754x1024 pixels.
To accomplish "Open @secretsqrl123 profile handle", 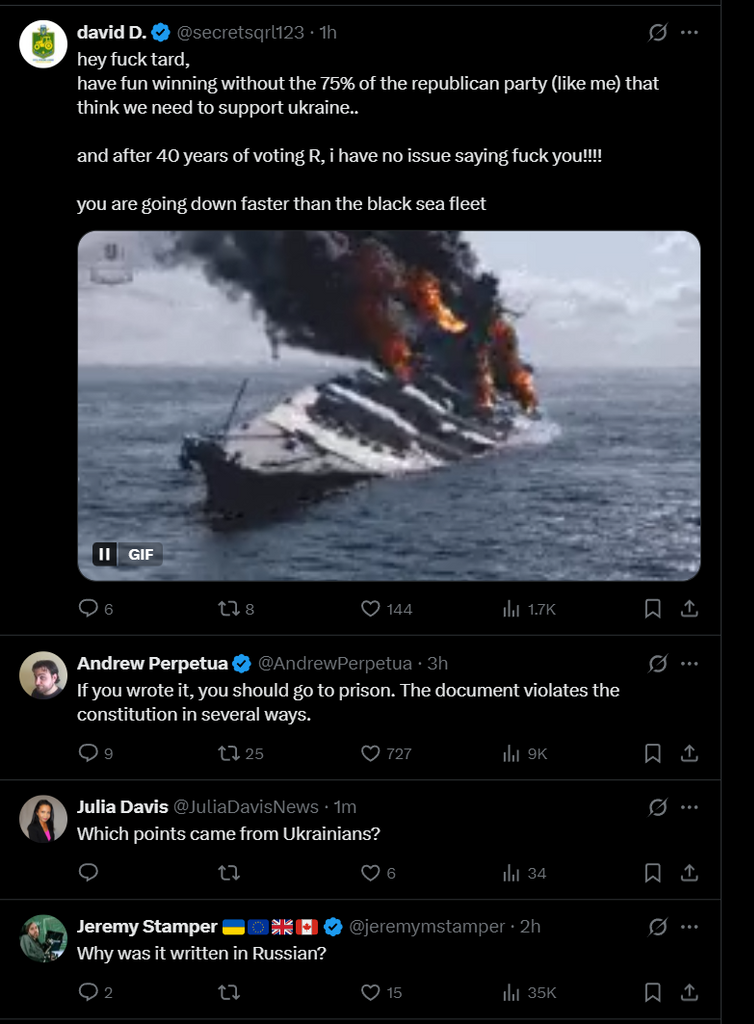I will 240,32.
